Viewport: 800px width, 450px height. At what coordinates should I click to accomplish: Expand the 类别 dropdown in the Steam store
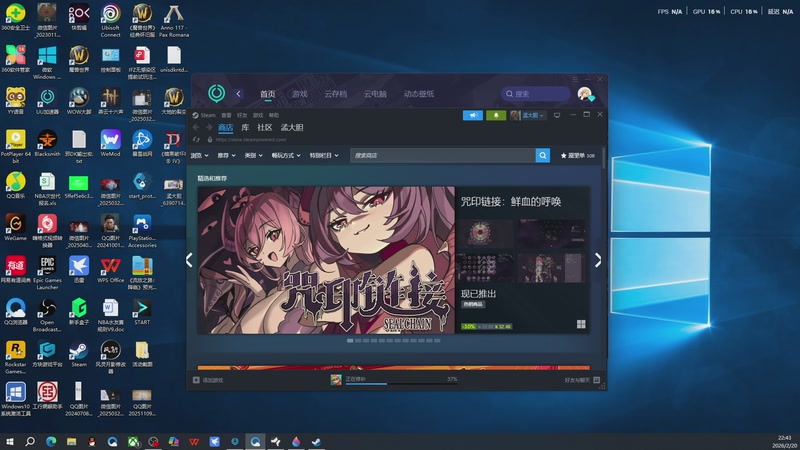click(254, 155)
